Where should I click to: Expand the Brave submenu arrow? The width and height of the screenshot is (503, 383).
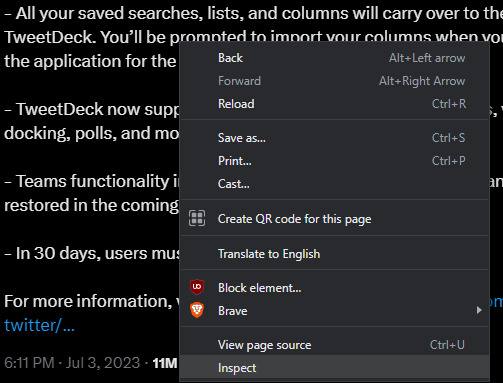479,310
